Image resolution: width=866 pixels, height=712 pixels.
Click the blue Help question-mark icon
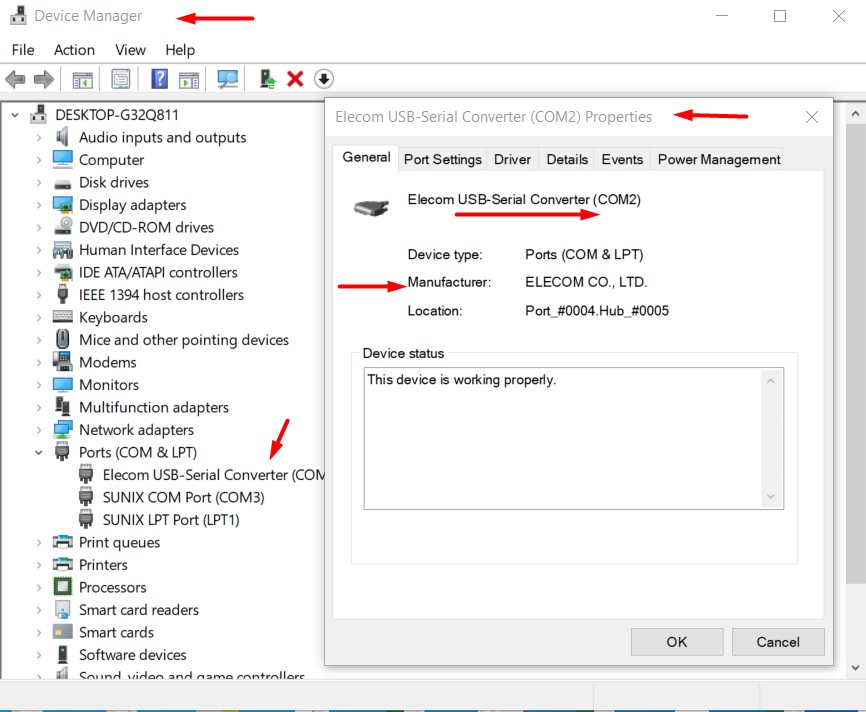tap(159, 79)
